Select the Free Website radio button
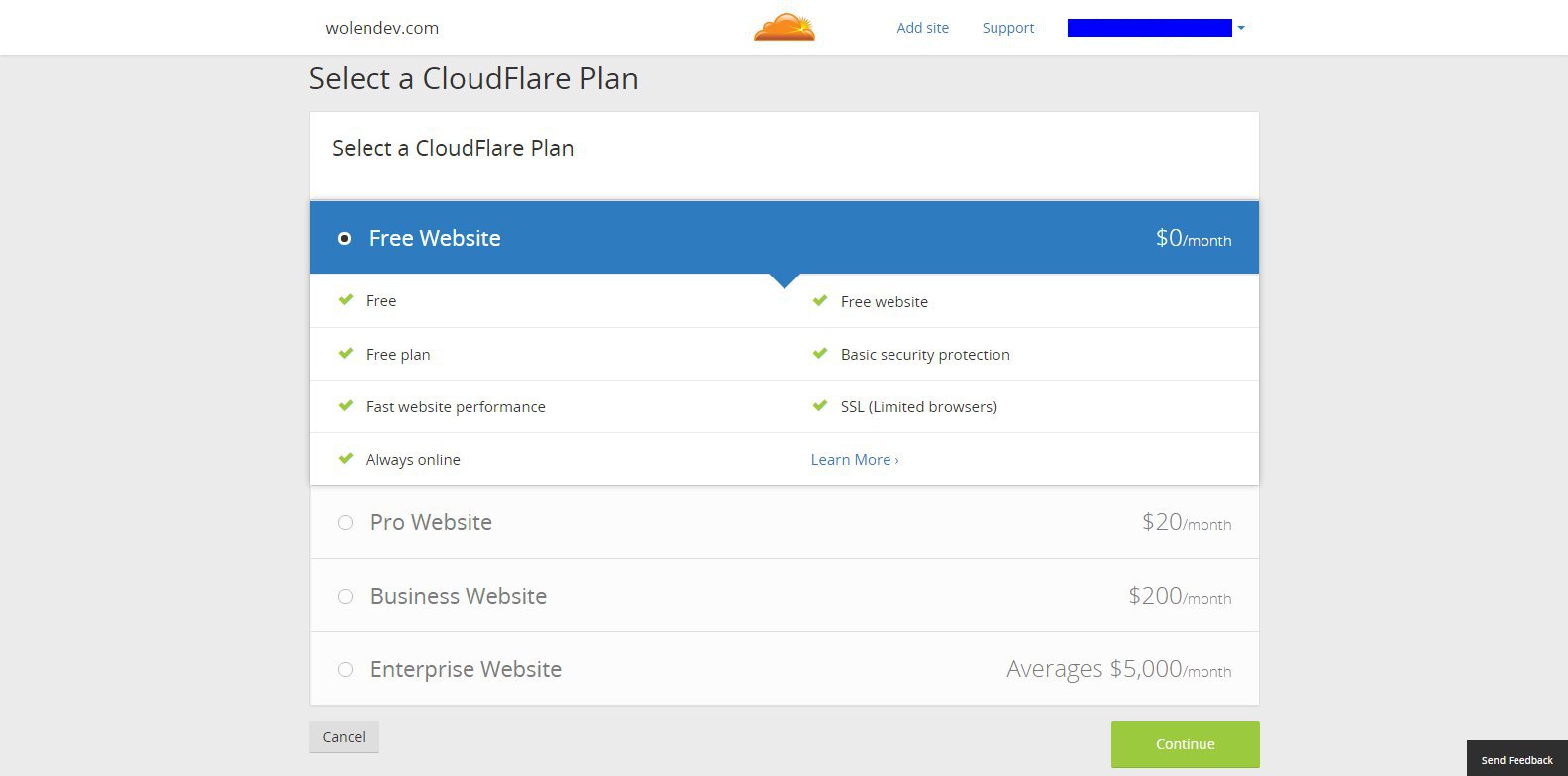The image size is (1568, 776). point(344,238)
